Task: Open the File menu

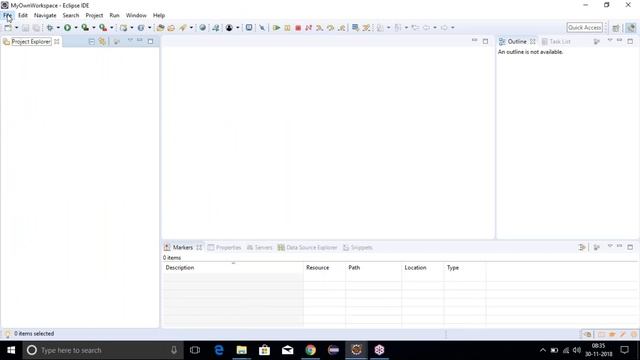Action: click(8, 15)
